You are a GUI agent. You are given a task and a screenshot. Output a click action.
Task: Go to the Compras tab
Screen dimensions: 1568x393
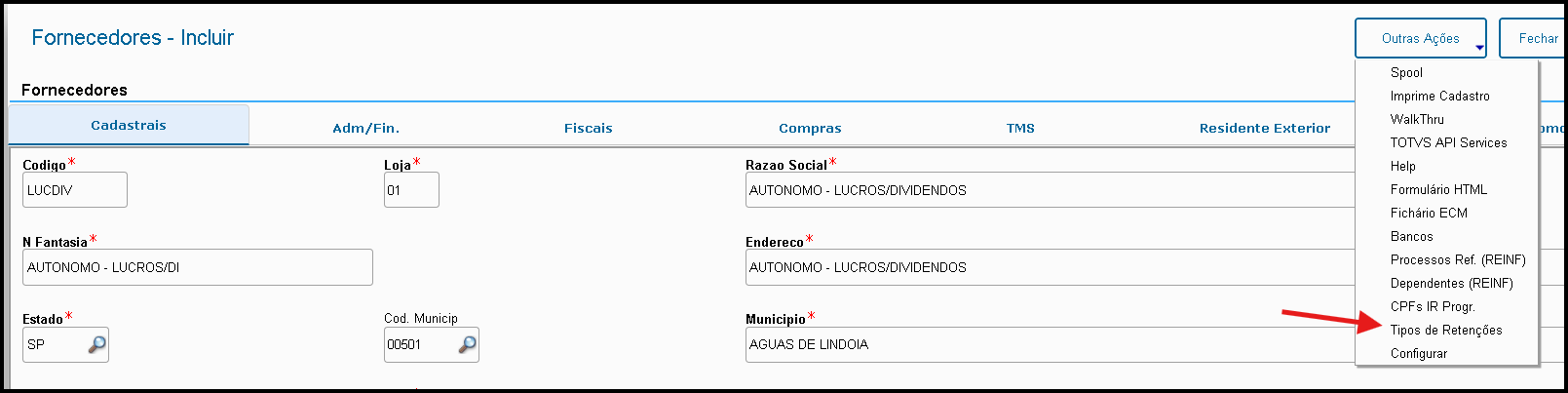point(809,128)
